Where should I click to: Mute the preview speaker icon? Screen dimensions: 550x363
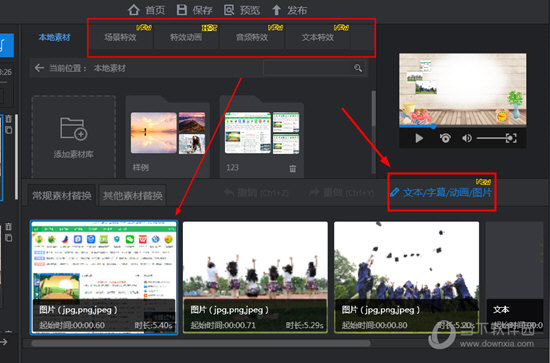click(x=467, y=138)
